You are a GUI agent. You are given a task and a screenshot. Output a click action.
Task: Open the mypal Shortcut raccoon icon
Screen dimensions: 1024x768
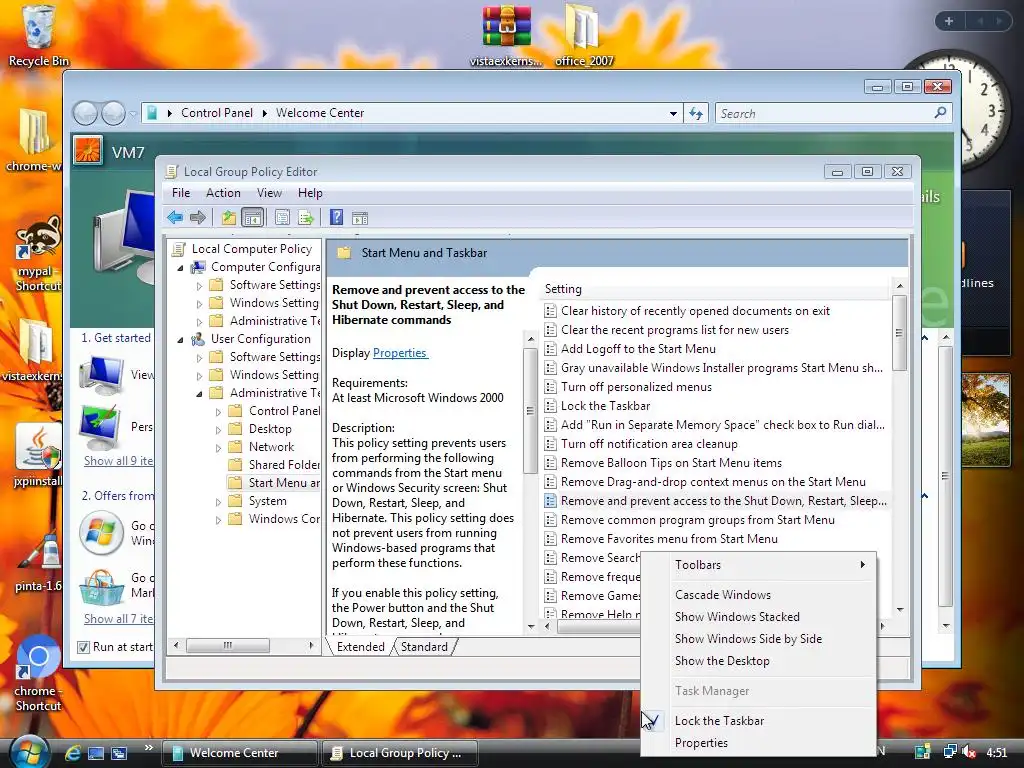point(38,255)
